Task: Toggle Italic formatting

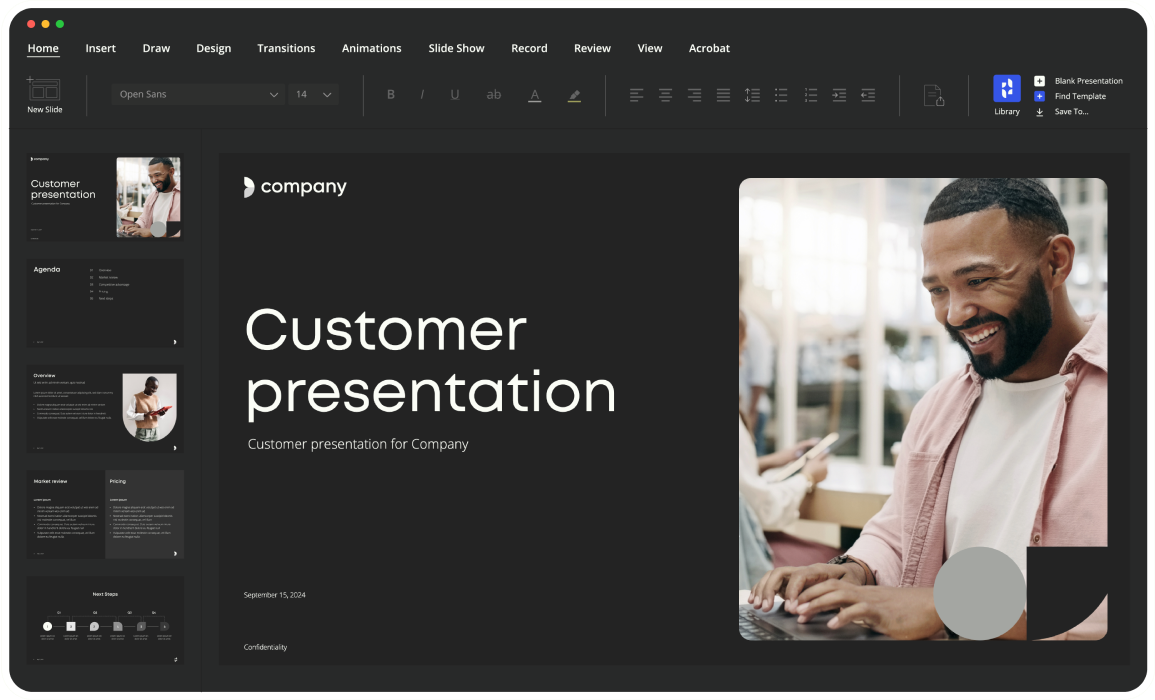Action: tap(422, 94)
